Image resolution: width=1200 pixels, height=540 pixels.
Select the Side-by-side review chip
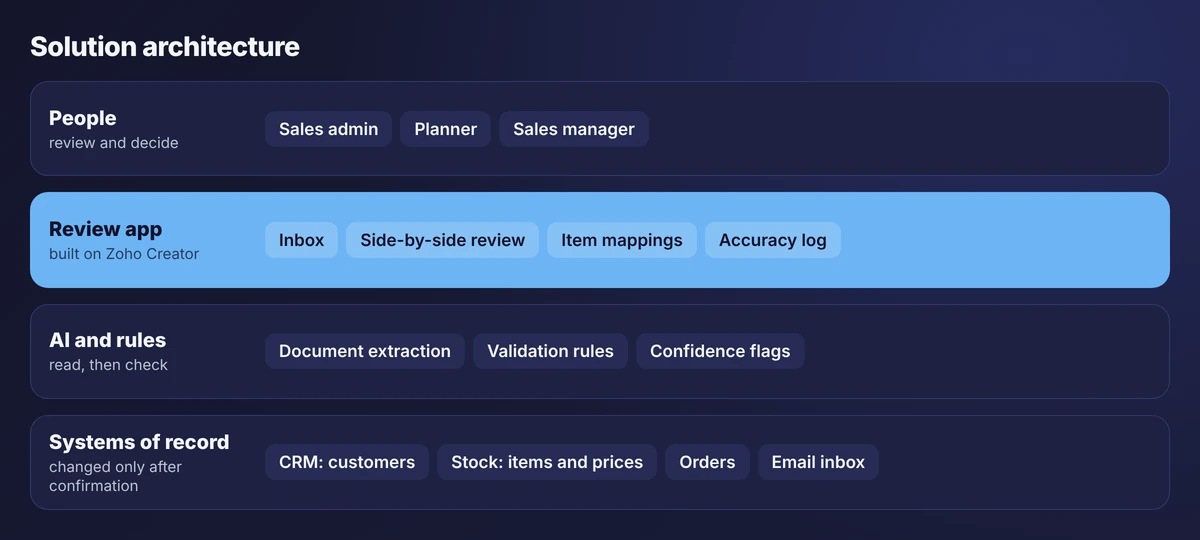pos(442,240)
